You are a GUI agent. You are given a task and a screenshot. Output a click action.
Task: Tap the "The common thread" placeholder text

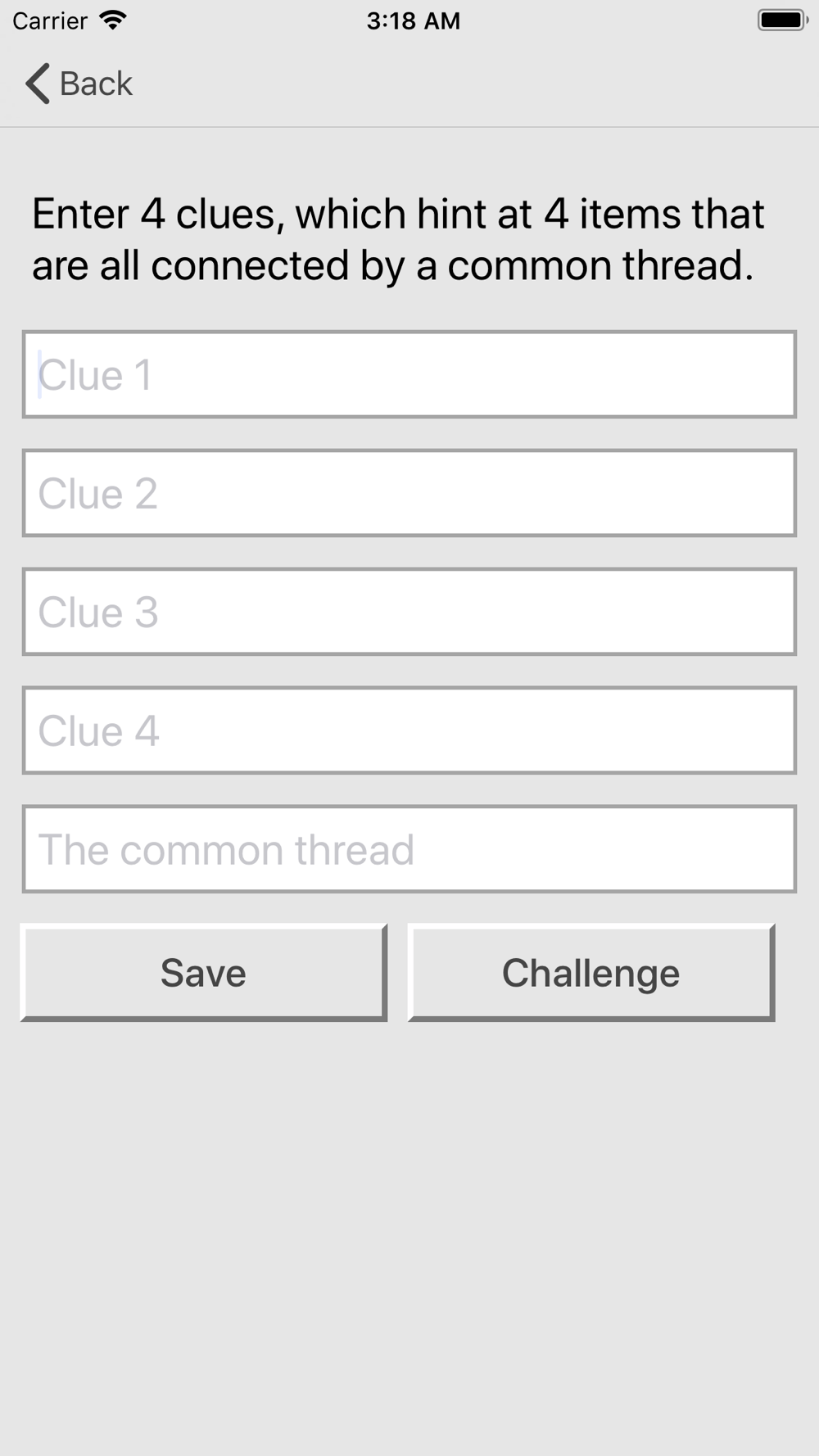226,849
